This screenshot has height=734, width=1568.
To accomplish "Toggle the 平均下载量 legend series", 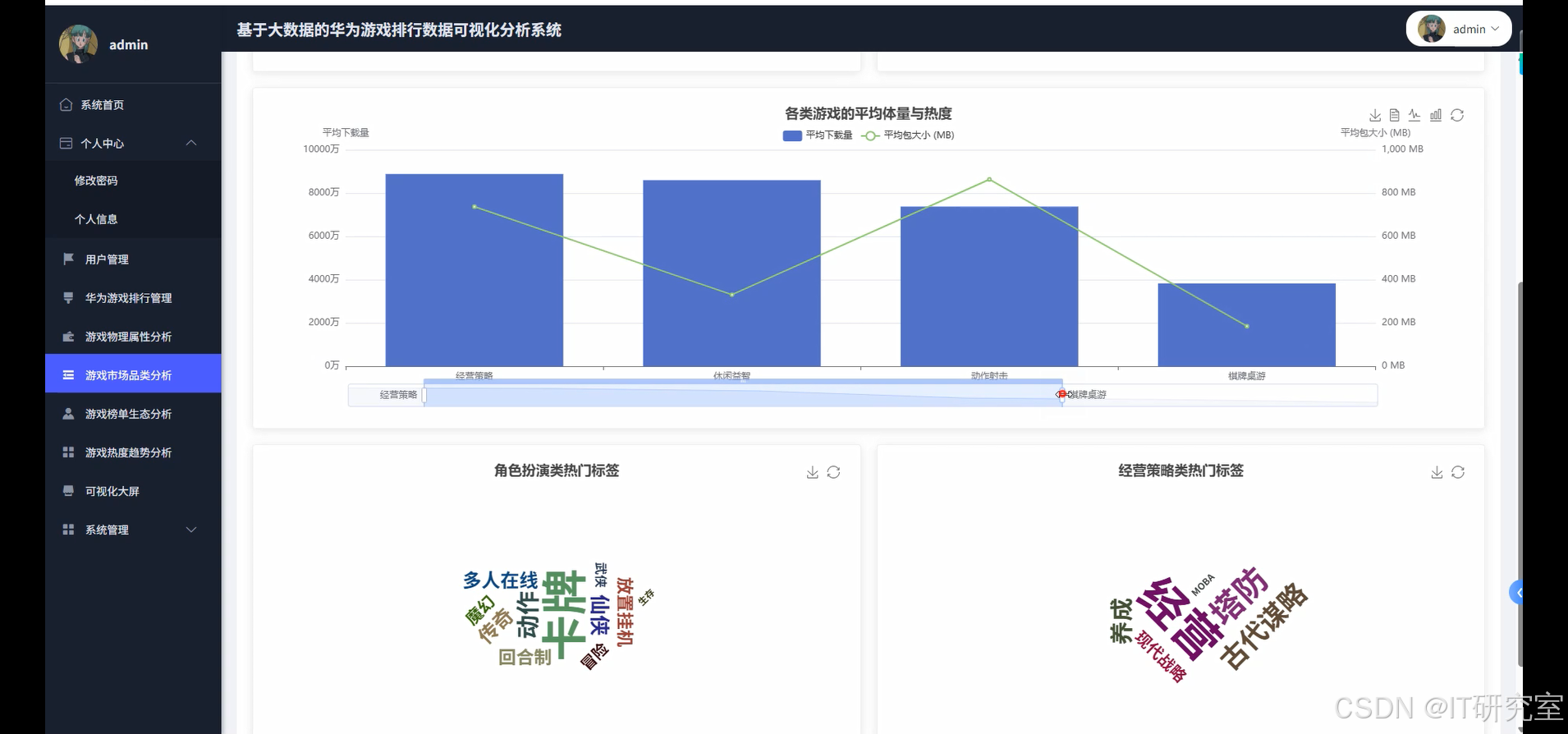I will coord(818,135).
